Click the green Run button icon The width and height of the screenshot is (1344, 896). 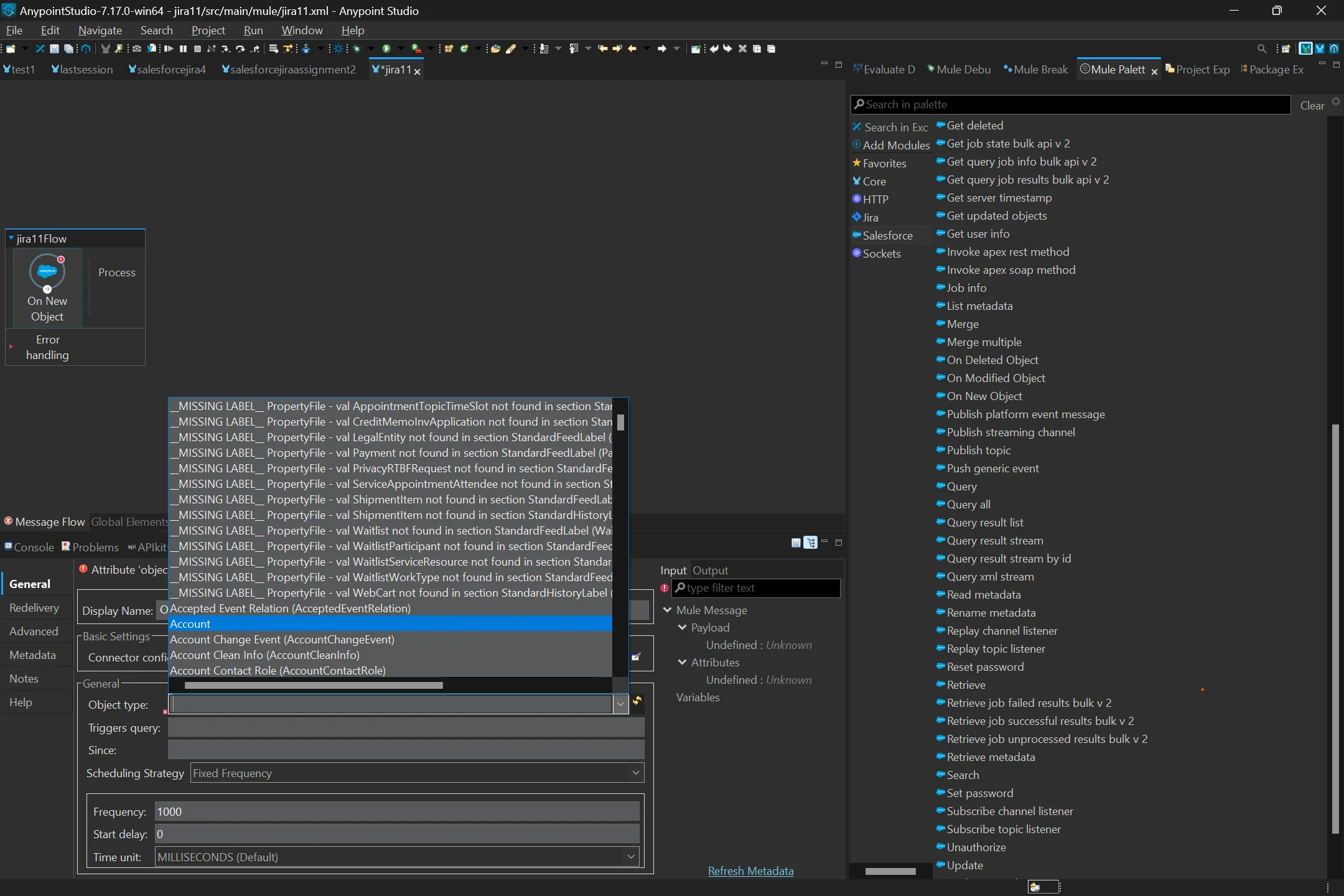[386, 49]
